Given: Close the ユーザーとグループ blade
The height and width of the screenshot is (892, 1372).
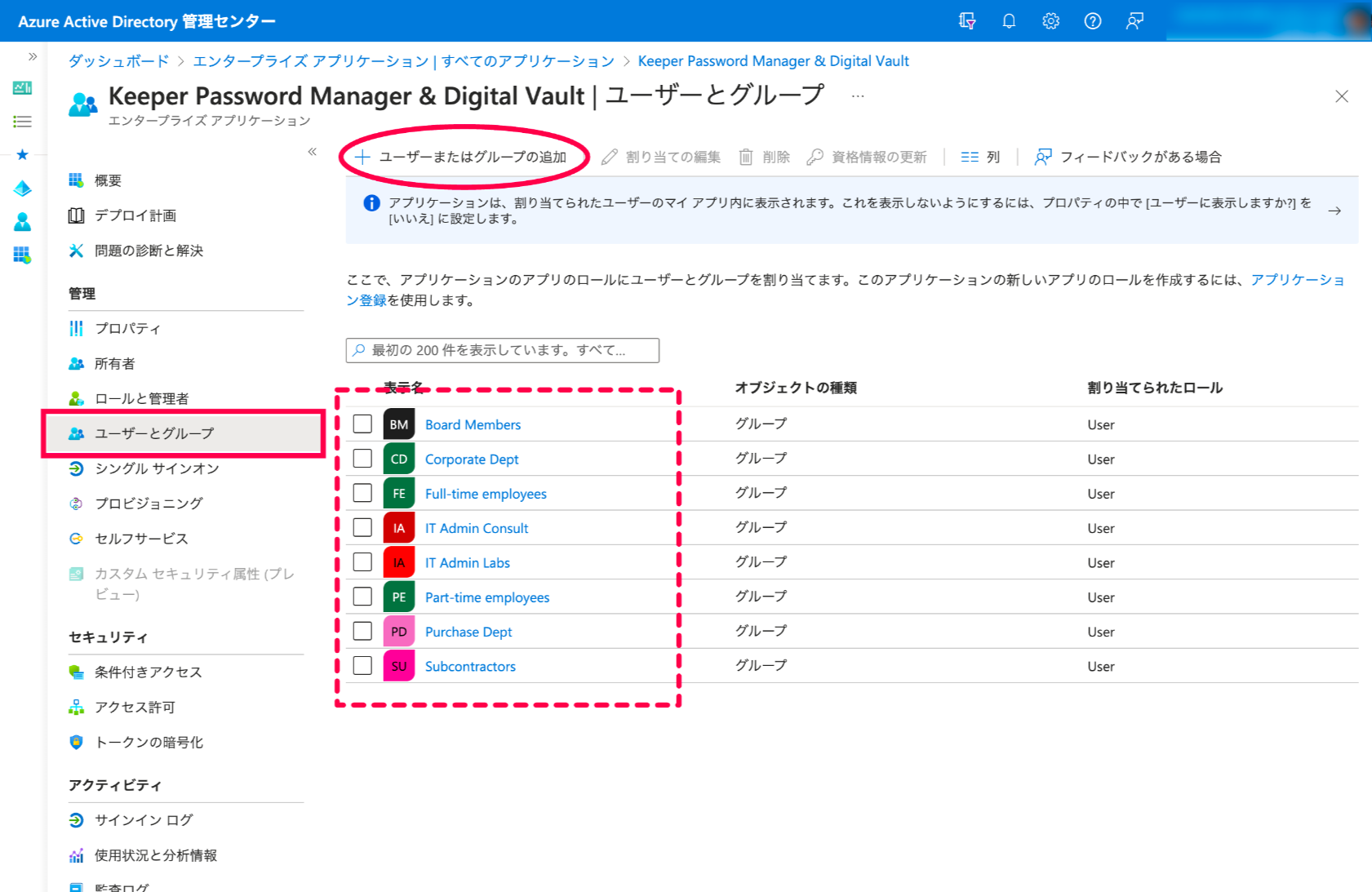Looking at the screenshot, I should [1341, 96].
